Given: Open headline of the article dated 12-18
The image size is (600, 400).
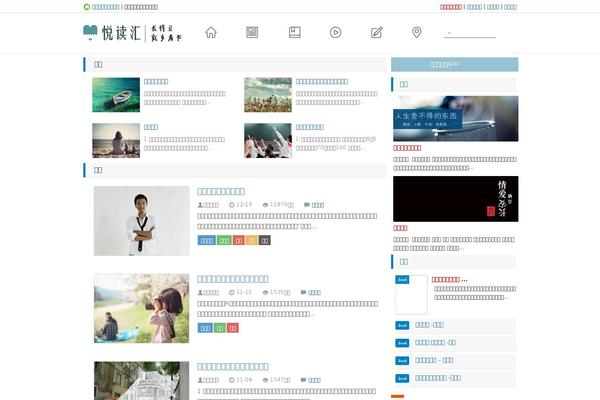Looking at the screenshot, I should 221,191.
